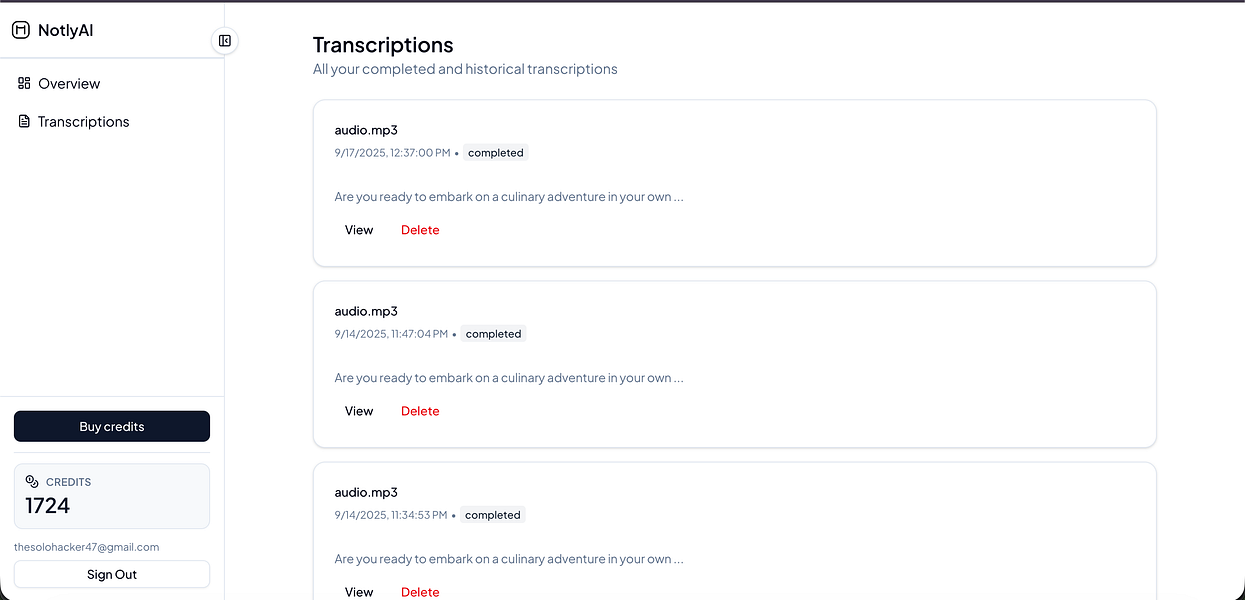Delete the 11:47:04 PM transcription

click(x=420, y=411)
